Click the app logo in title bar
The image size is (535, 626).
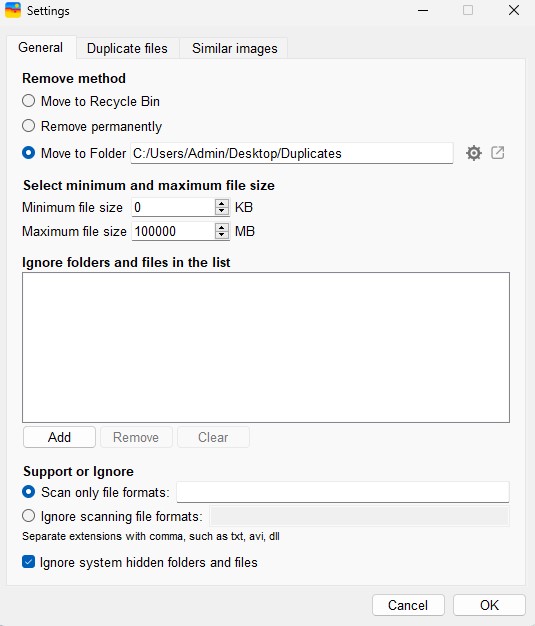[x=13, y=10]
